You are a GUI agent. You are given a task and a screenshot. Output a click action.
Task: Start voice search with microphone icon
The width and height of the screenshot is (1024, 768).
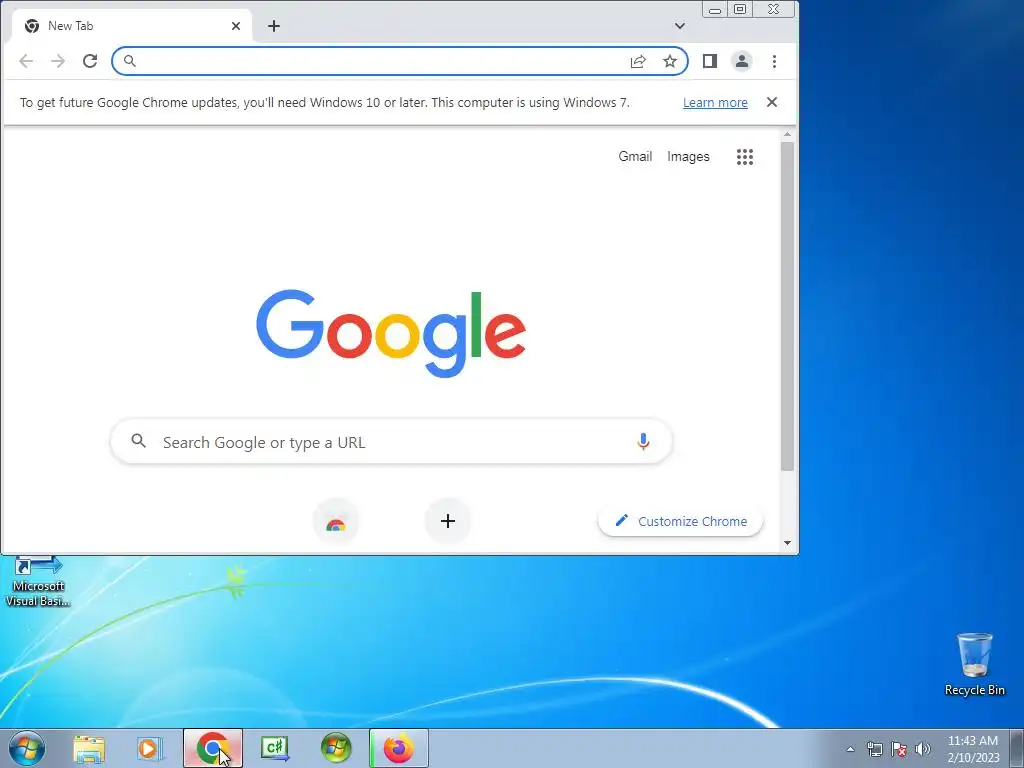click(643, 442)
